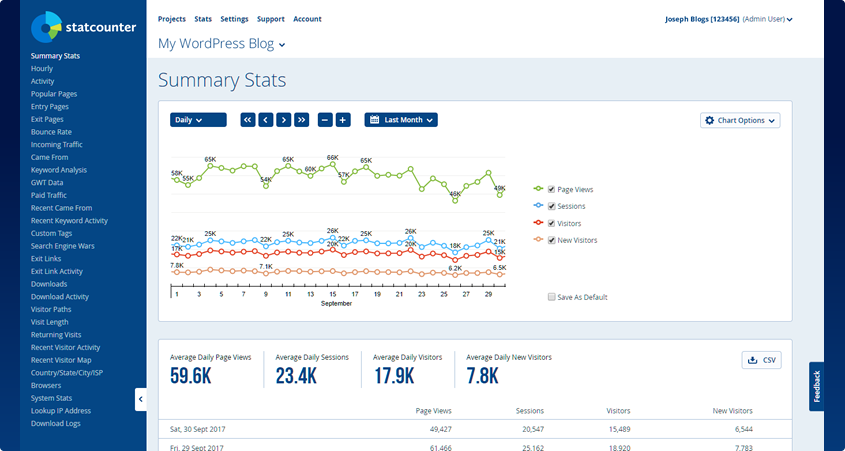Go to previous period with left arrow

[x=266, y=120]
